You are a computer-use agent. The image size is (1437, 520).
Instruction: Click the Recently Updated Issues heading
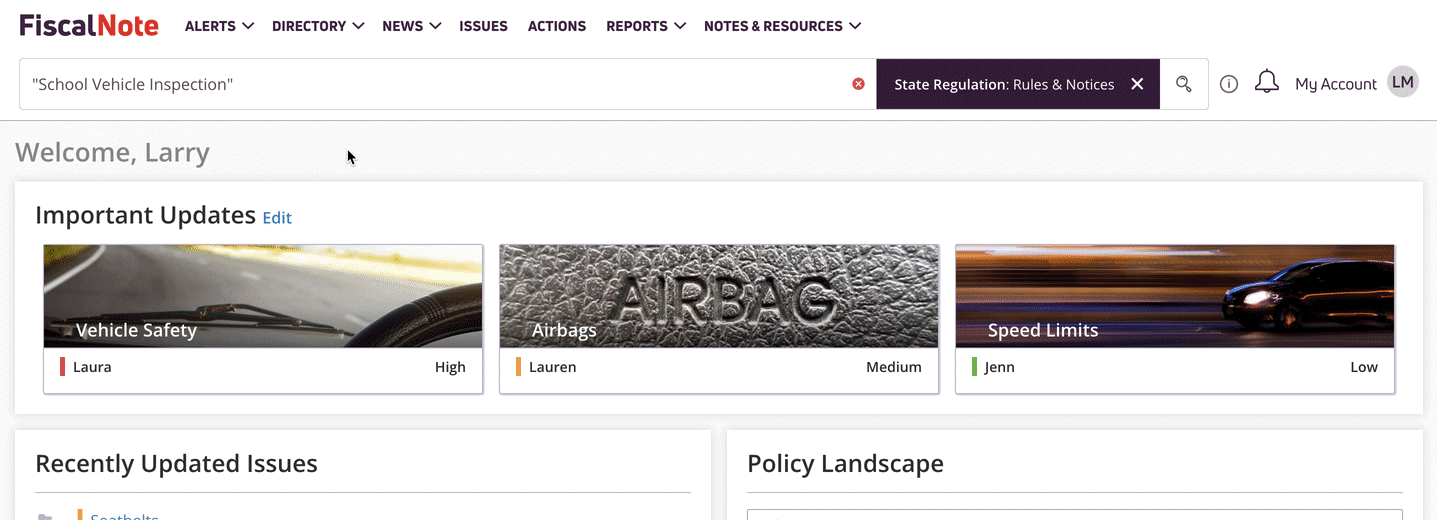176,463
